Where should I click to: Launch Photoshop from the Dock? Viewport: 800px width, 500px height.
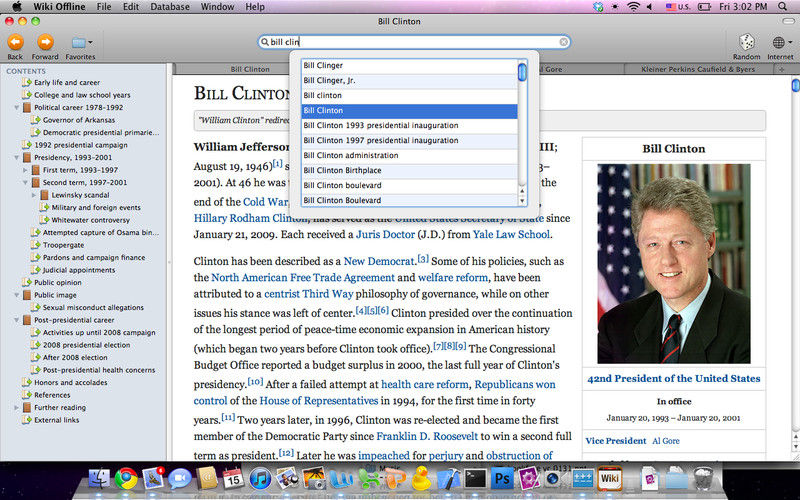point(502,479)
